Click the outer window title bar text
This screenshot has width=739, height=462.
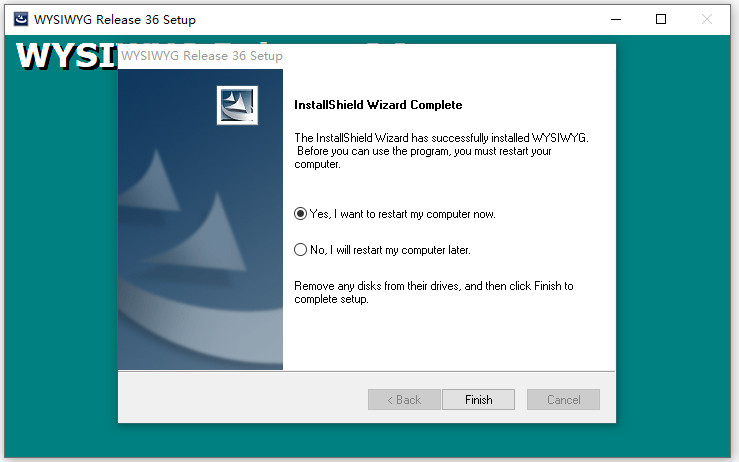pos(115,19)
